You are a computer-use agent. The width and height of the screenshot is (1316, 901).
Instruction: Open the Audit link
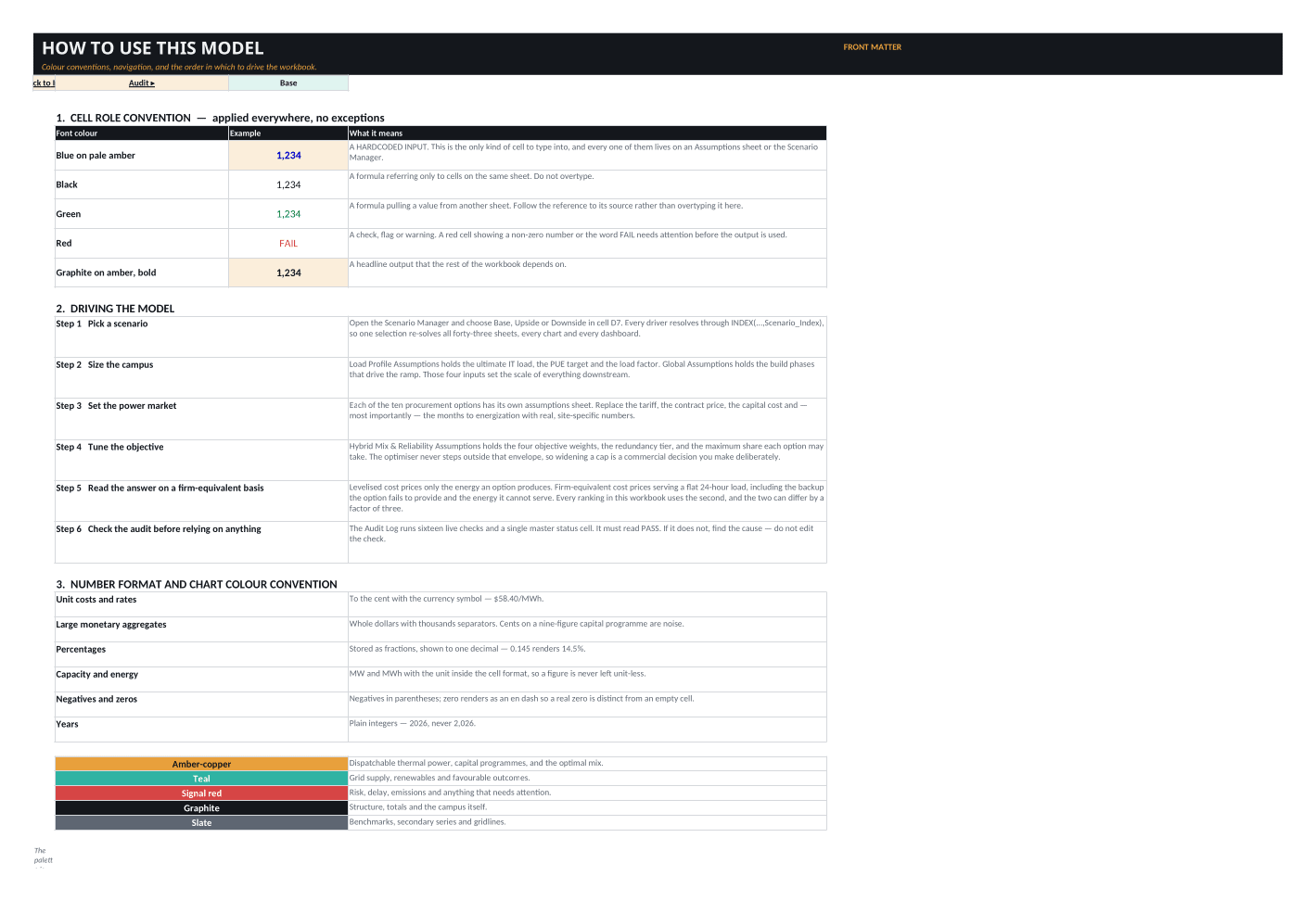[x=142, y=83]
